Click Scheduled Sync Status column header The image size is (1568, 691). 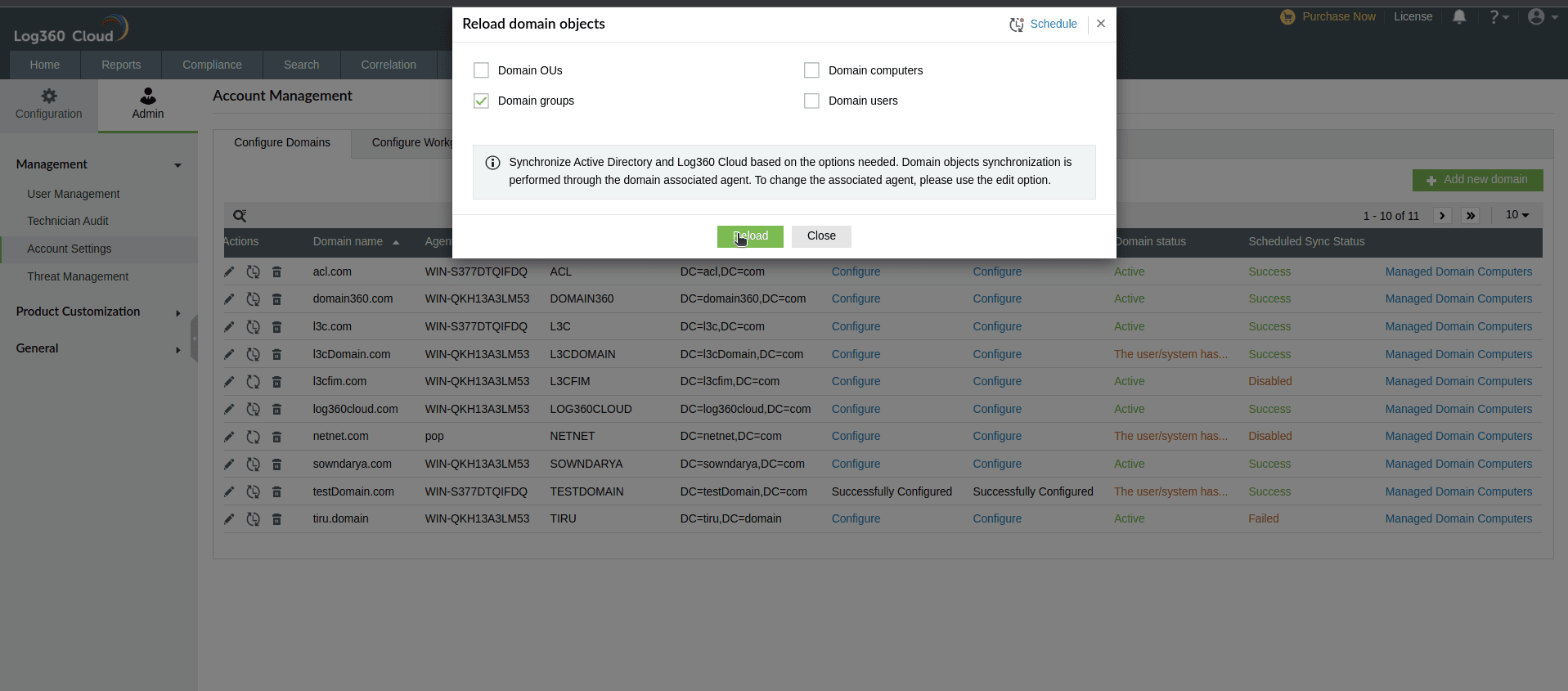[1306, 241]
